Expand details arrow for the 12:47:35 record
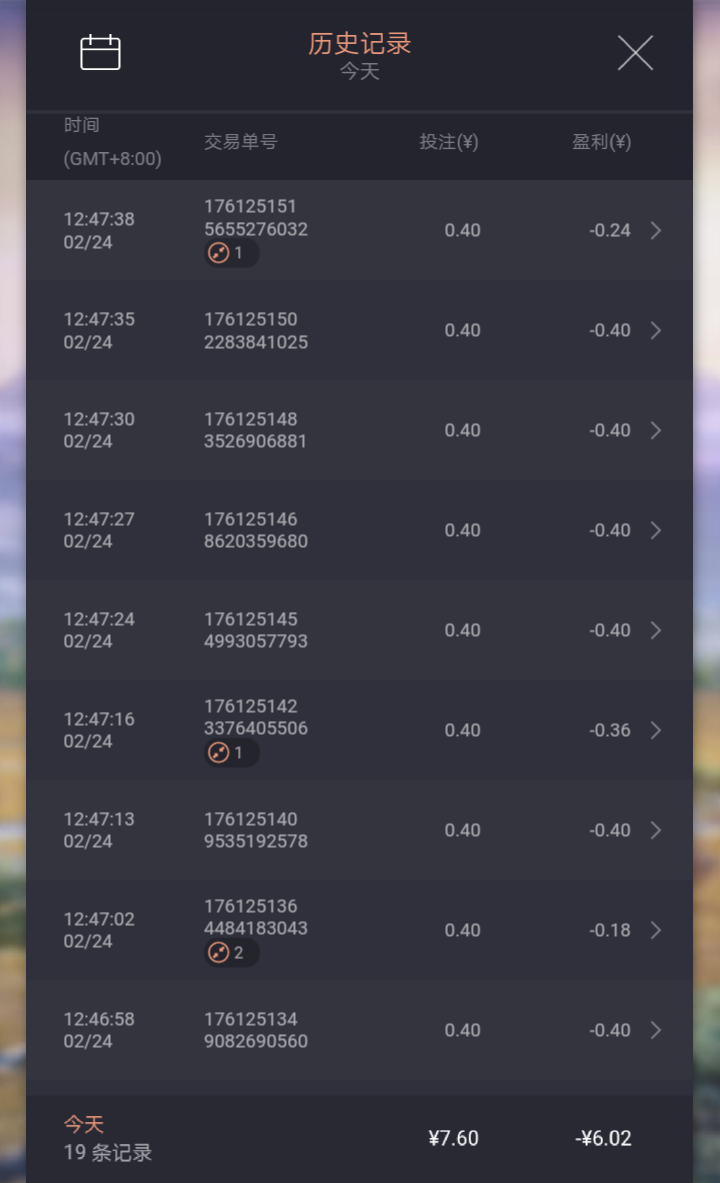This screenshot has width=720, height=1183. (x=656, y=331)
